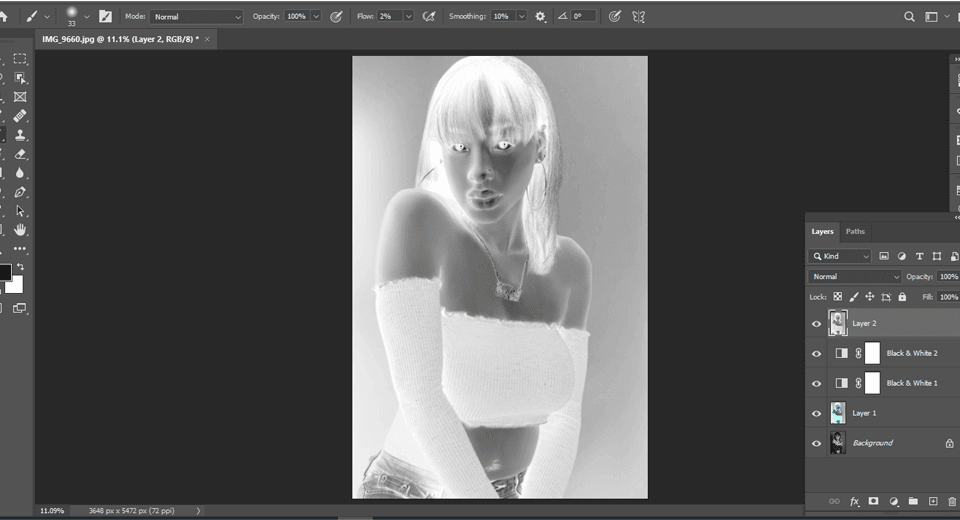Filter for pixel layers
This screenshot has height=520, width=960.
(x=884, y=256)
